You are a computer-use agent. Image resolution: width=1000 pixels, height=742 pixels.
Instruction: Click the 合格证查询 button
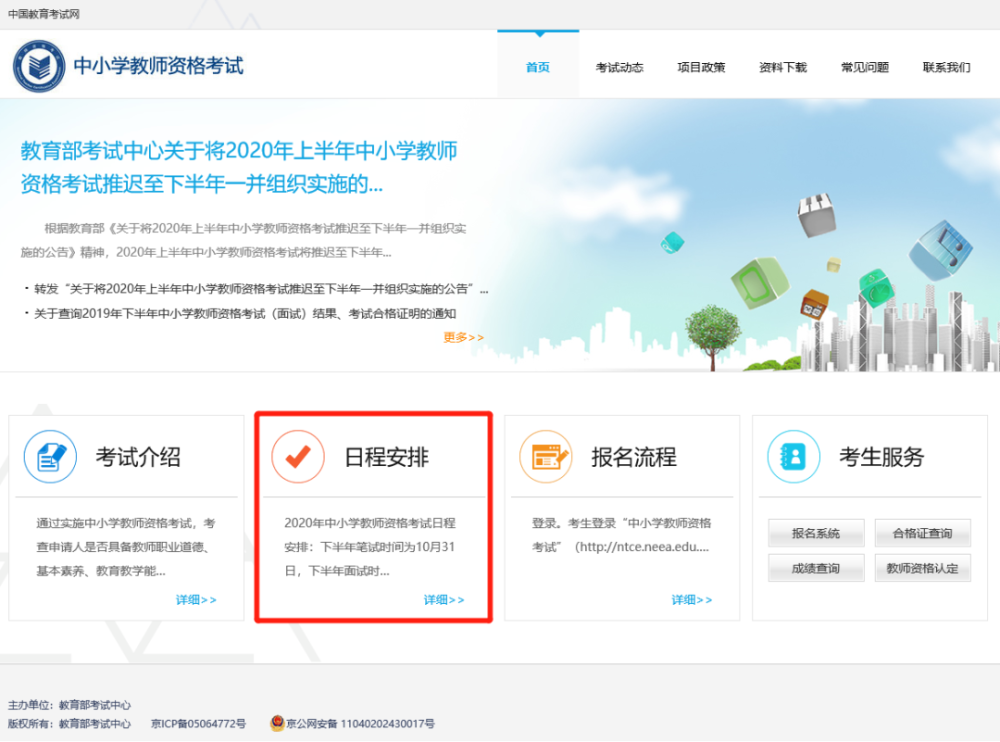[x=922, y=533]
